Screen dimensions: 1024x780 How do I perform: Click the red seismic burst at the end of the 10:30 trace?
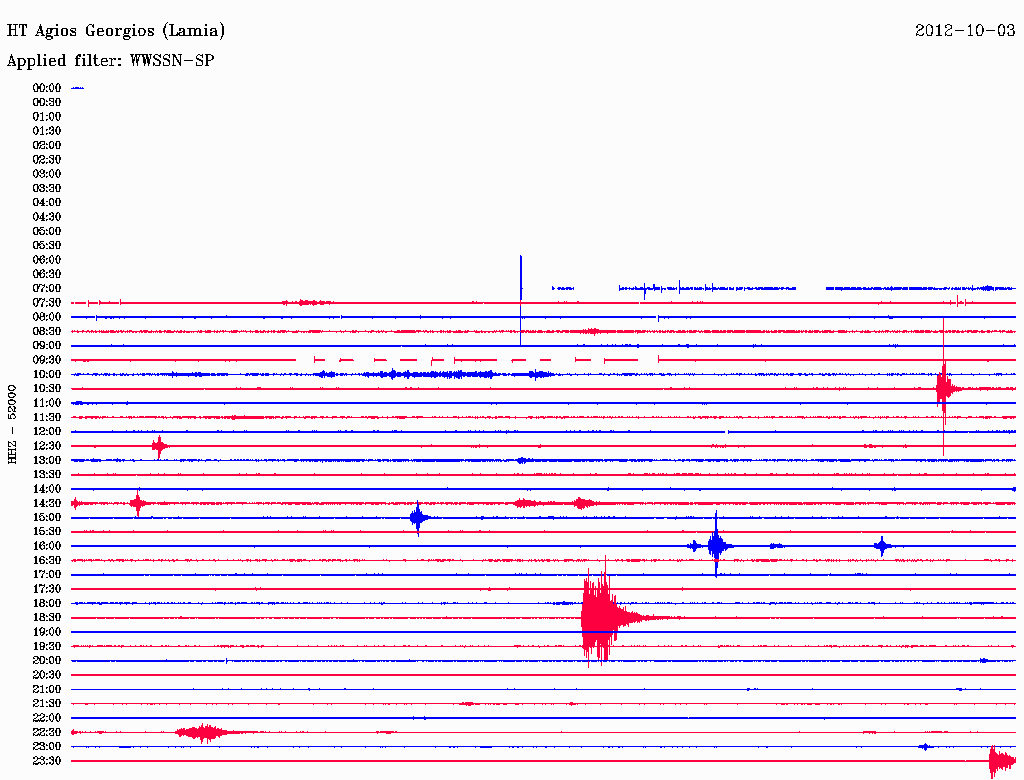(x=944, y=389)
